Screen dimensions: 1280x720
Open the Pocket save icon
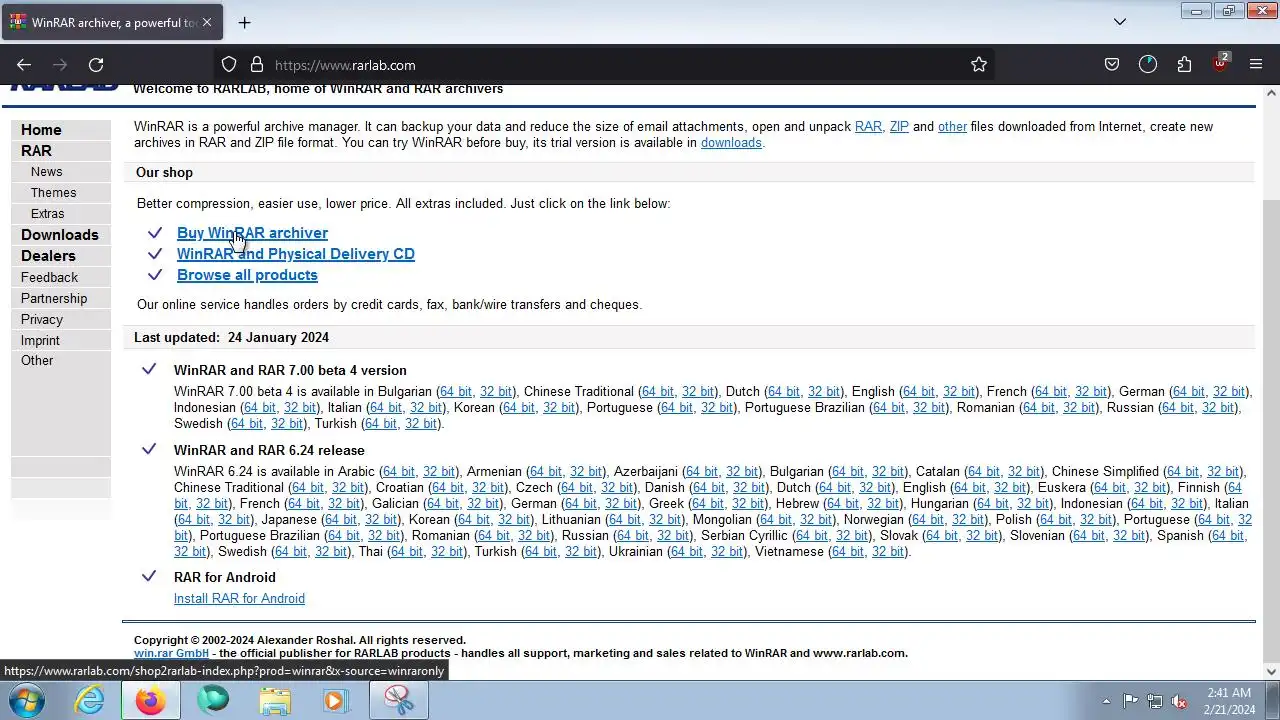coord(1112,64)
